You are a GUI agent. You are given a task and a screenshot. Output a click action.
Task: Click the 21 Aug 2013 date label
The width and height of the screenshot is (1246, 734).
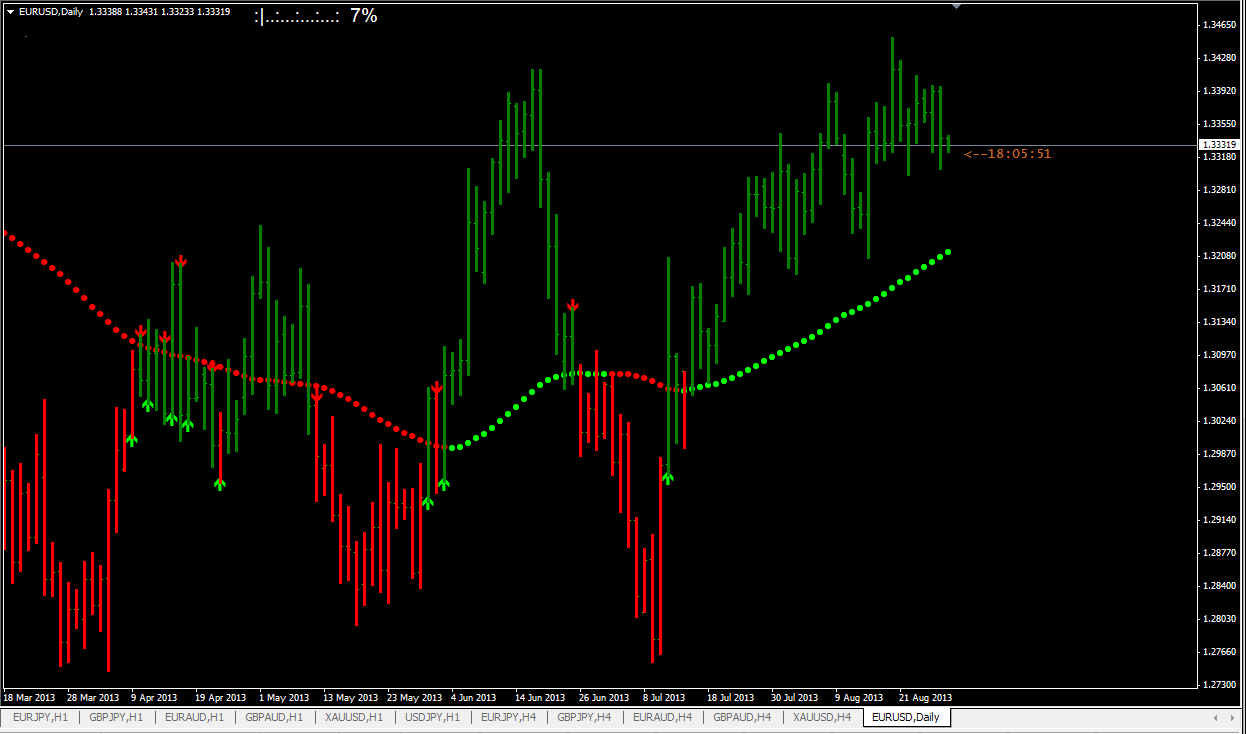tap(926, 697)
